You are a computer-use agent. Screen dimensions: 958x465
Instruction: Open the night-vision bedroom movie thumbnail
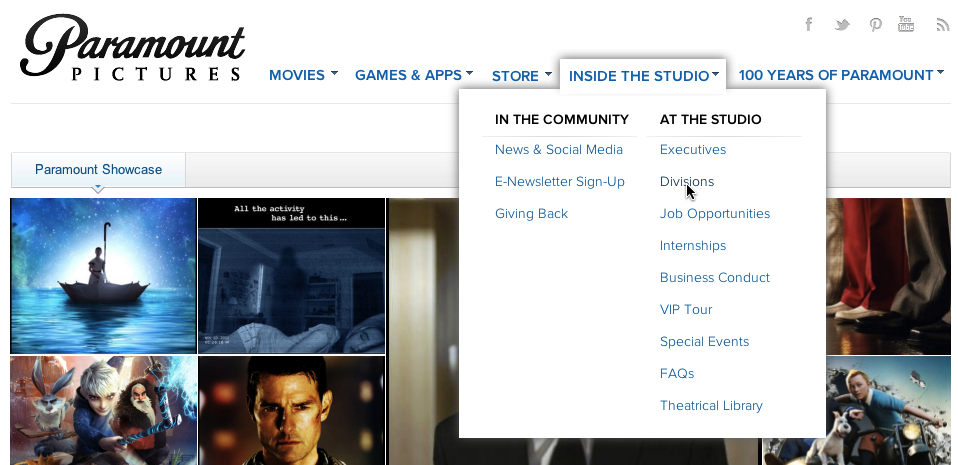click(291, 276)
